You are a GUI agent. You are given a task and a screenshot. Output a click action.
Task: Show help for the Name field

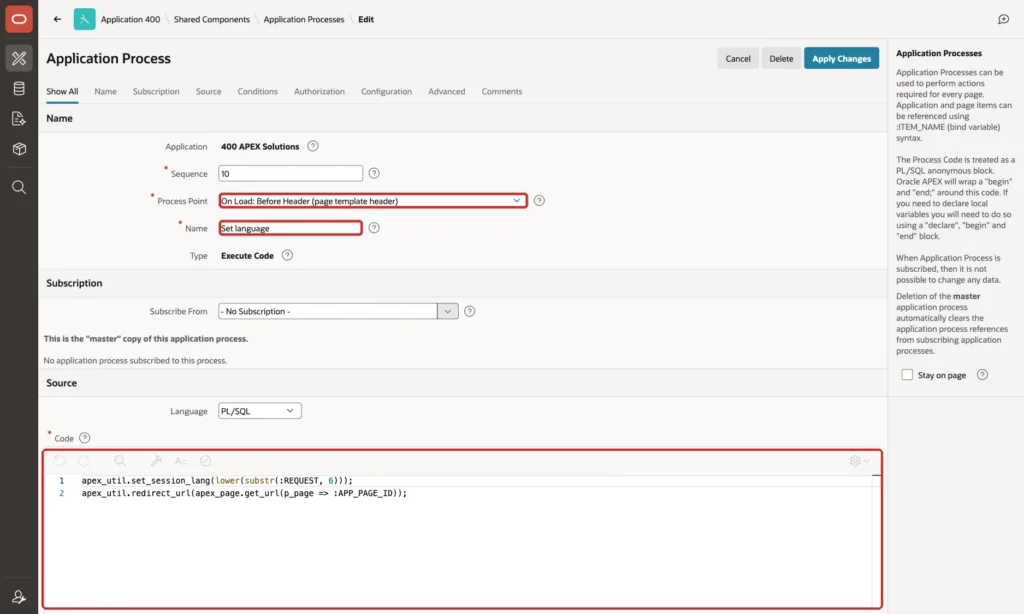point(374,228)
